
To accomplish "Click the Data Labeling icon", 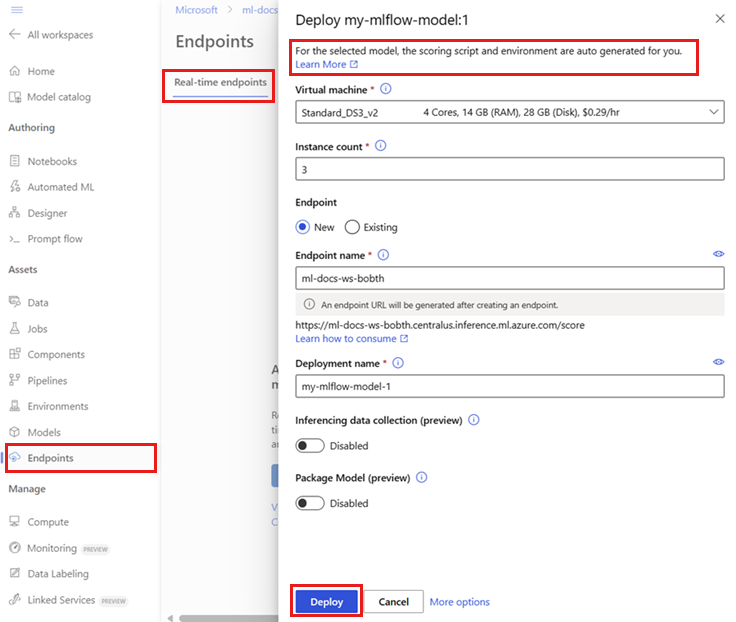I will click(x=15, y=573).
